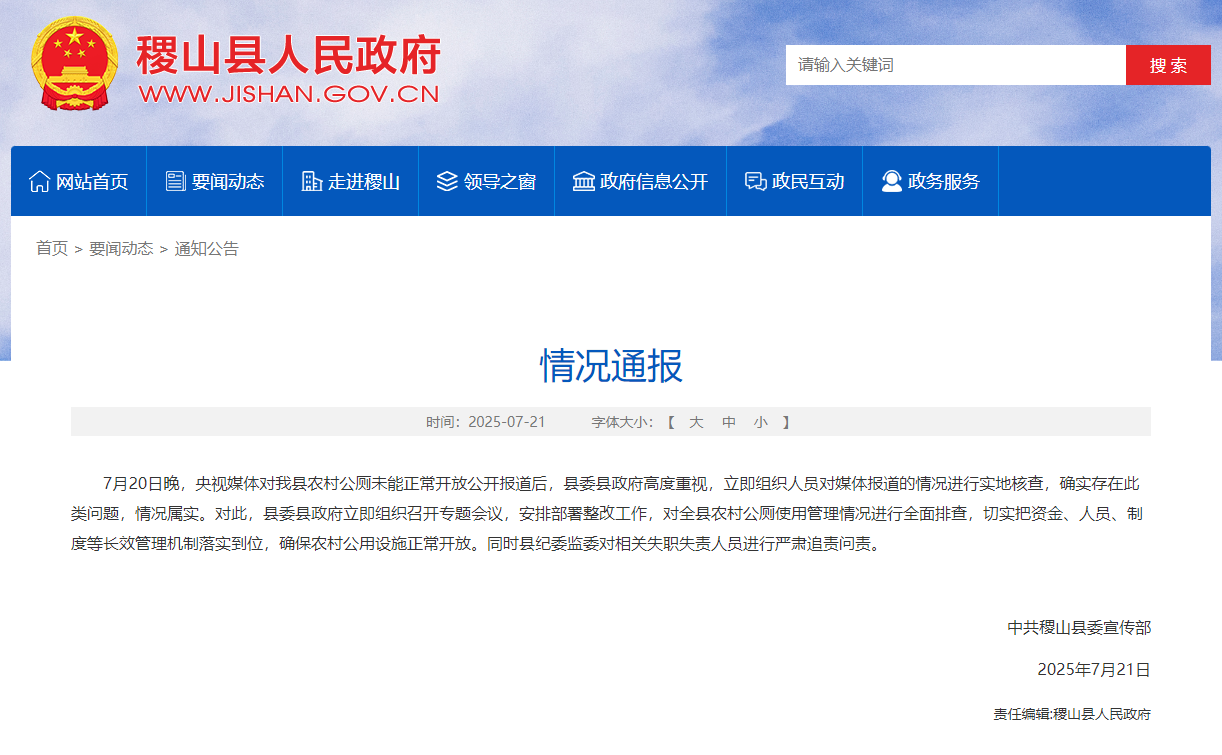This screenshot has height=755, width=1222.
Task: Click the national emblem logo
Action: point(74,63)
